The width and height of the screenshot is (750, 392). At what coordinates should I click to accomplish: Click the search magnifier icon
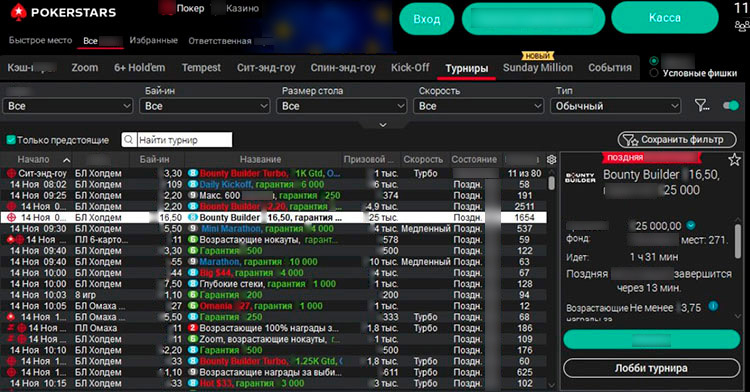128,140
